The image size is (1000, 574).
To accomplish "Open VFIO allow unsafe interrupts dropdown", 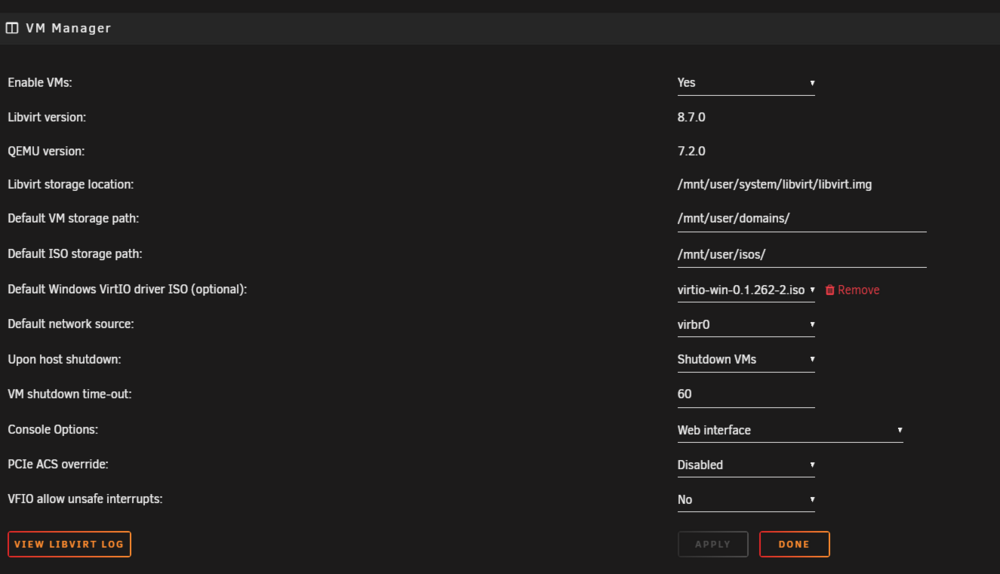I will (x=746, y=500).
